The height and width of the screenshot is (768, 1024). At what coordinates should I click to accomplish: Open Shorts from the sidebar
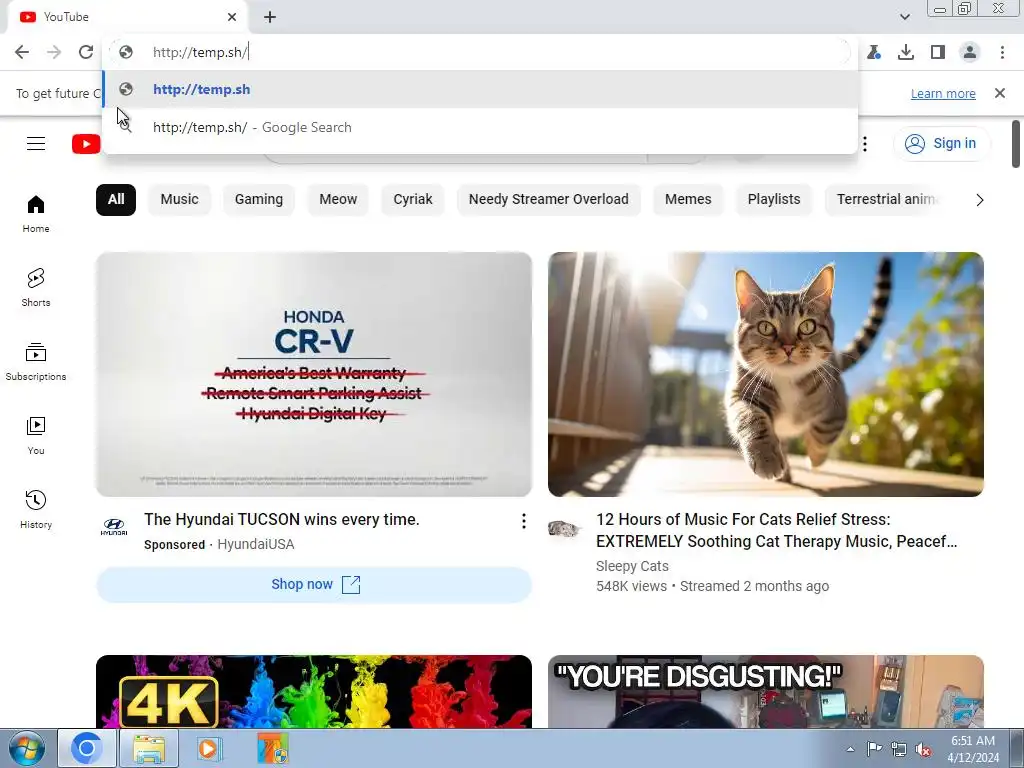tap(36, 287)
